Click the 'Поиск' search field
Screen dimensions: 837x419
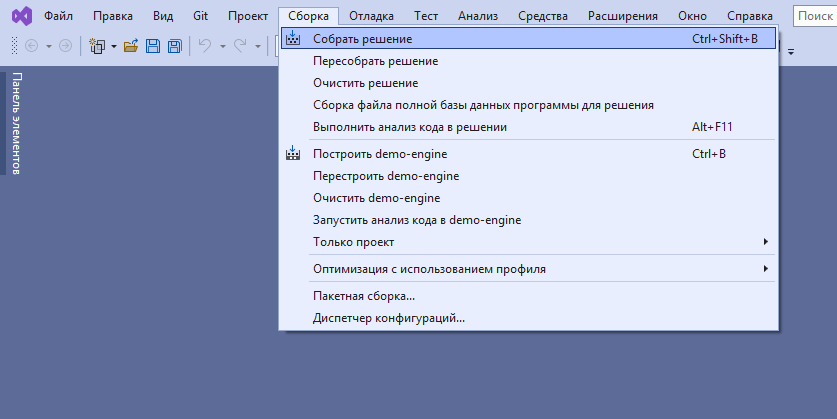815,16
